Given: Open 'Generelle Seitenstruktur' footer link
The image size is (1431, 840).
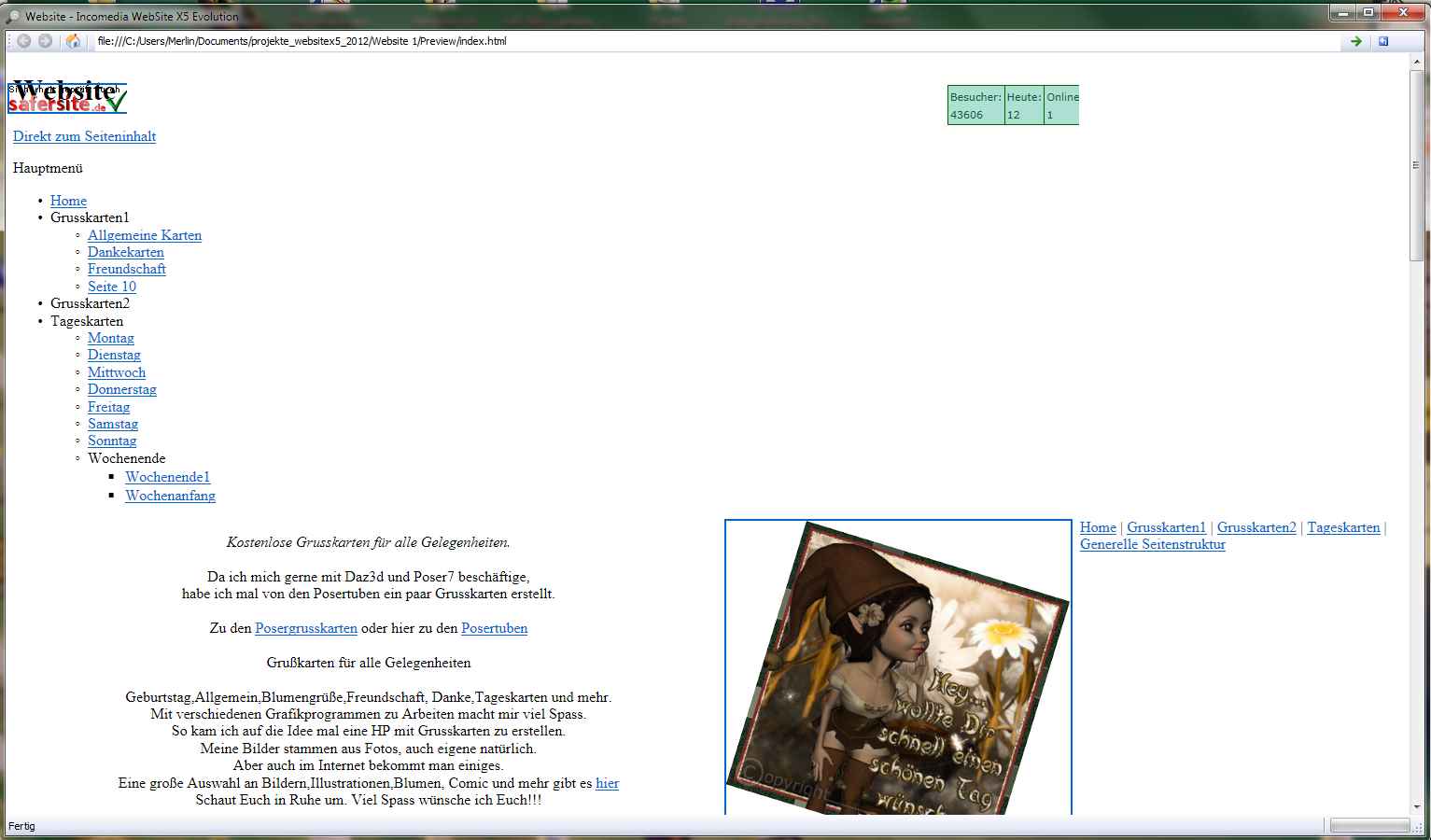Looking at the screenshot, I should point(1152,544).
